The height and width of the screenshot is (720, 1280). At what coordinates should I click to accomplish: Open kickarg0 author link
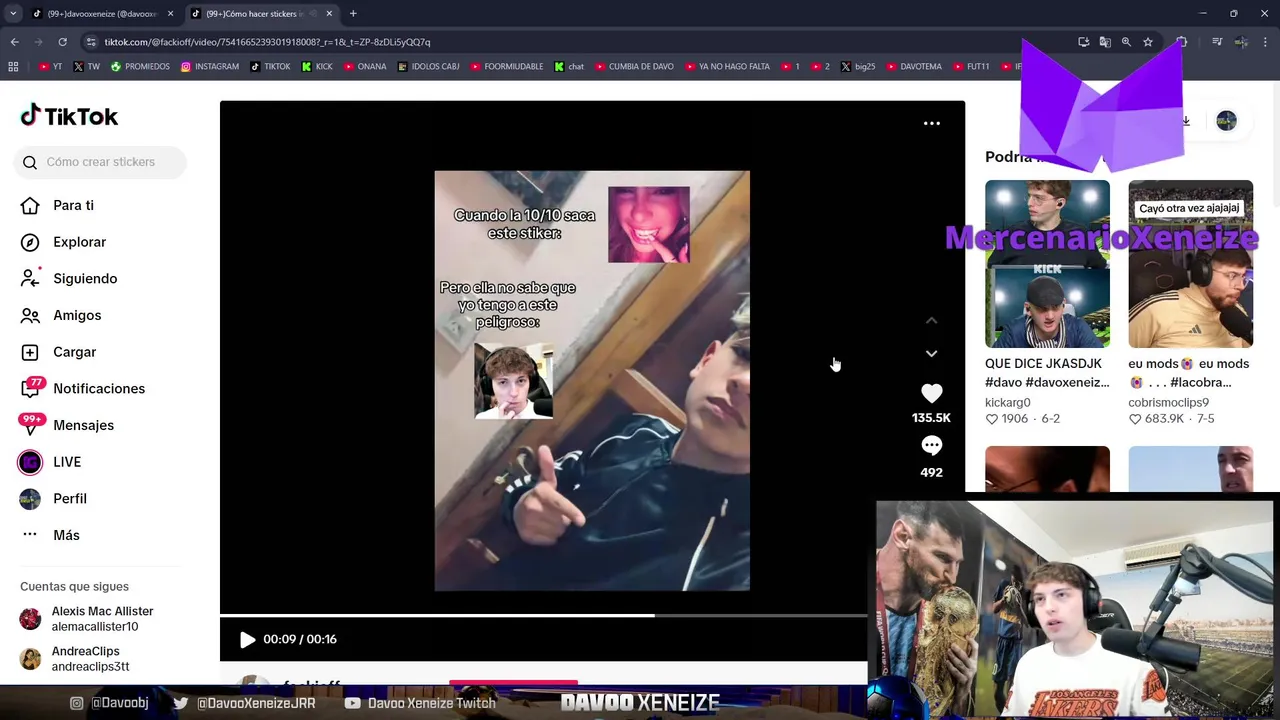(1008, 402)
